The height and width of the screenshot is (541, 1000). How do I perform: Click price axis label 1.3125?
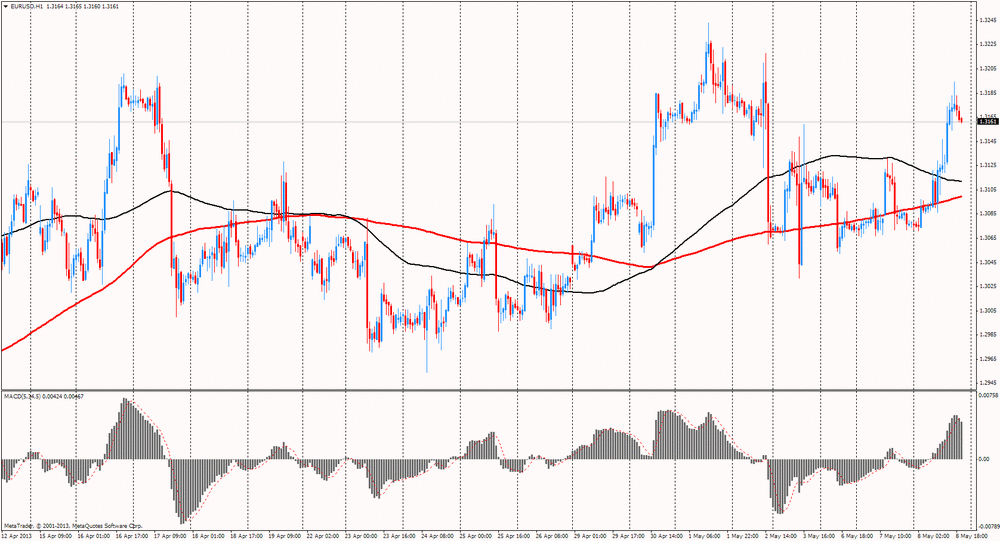pyautogui.click(x=987, y=165)
